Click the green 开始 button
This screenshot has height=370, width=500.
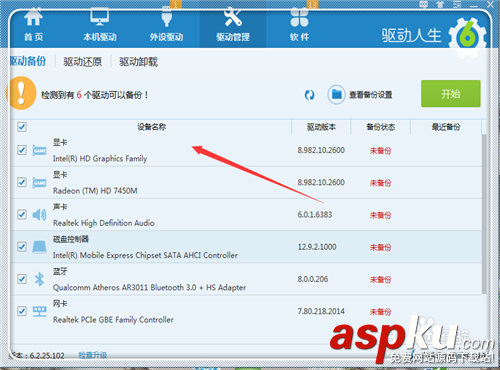pyautogui.click(x=451, y=94)
